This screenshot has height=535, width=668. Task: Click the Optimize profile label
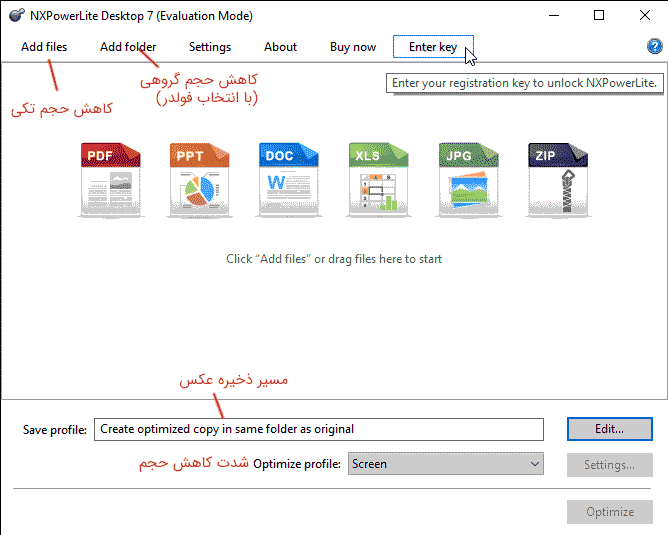coord(297,464)
